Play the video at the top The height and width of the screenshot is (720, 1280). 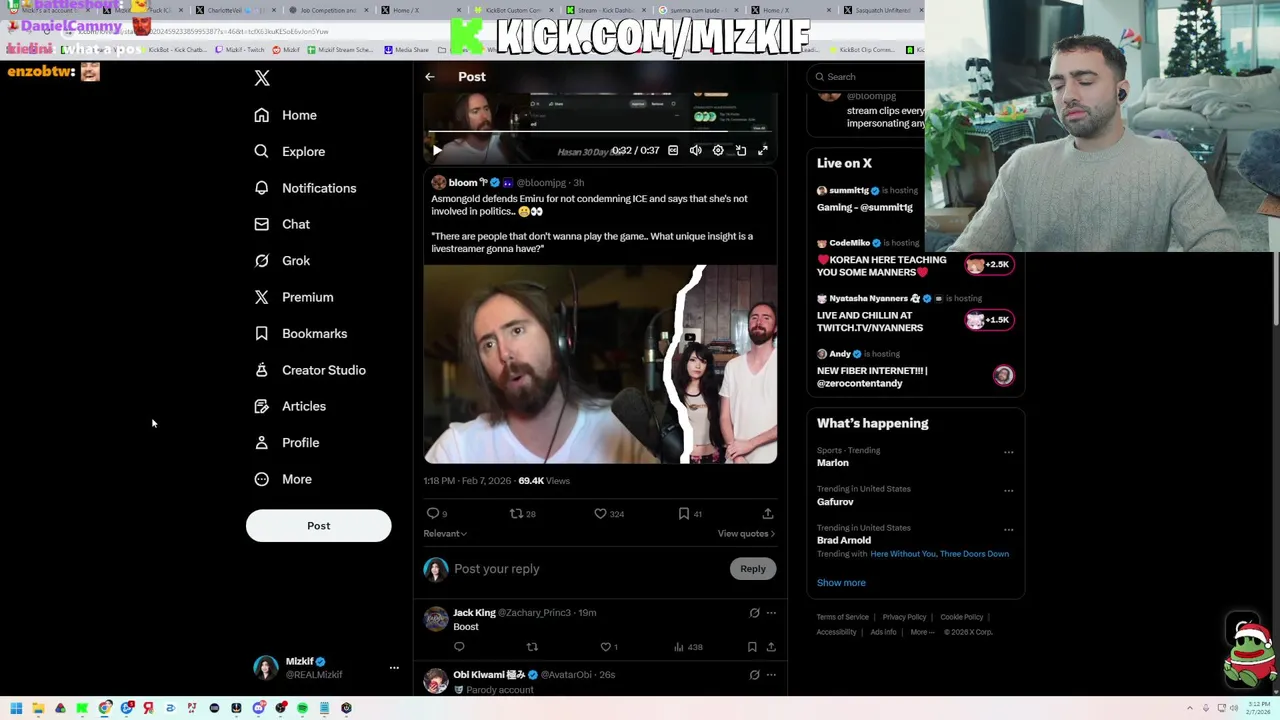coord(437,151)
